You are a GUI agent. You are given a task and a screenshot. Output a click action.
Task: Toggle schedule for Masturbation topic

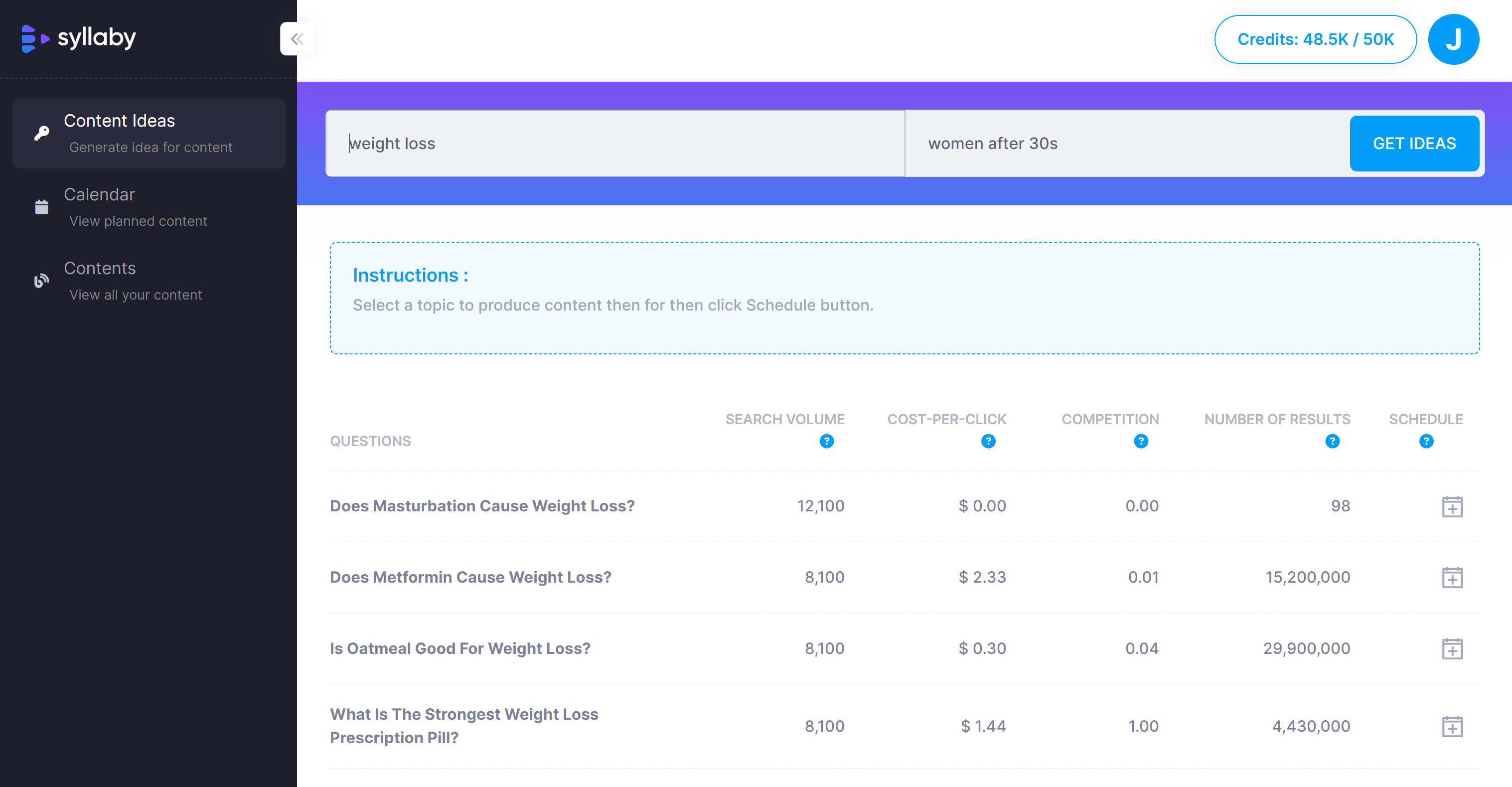1451,506
